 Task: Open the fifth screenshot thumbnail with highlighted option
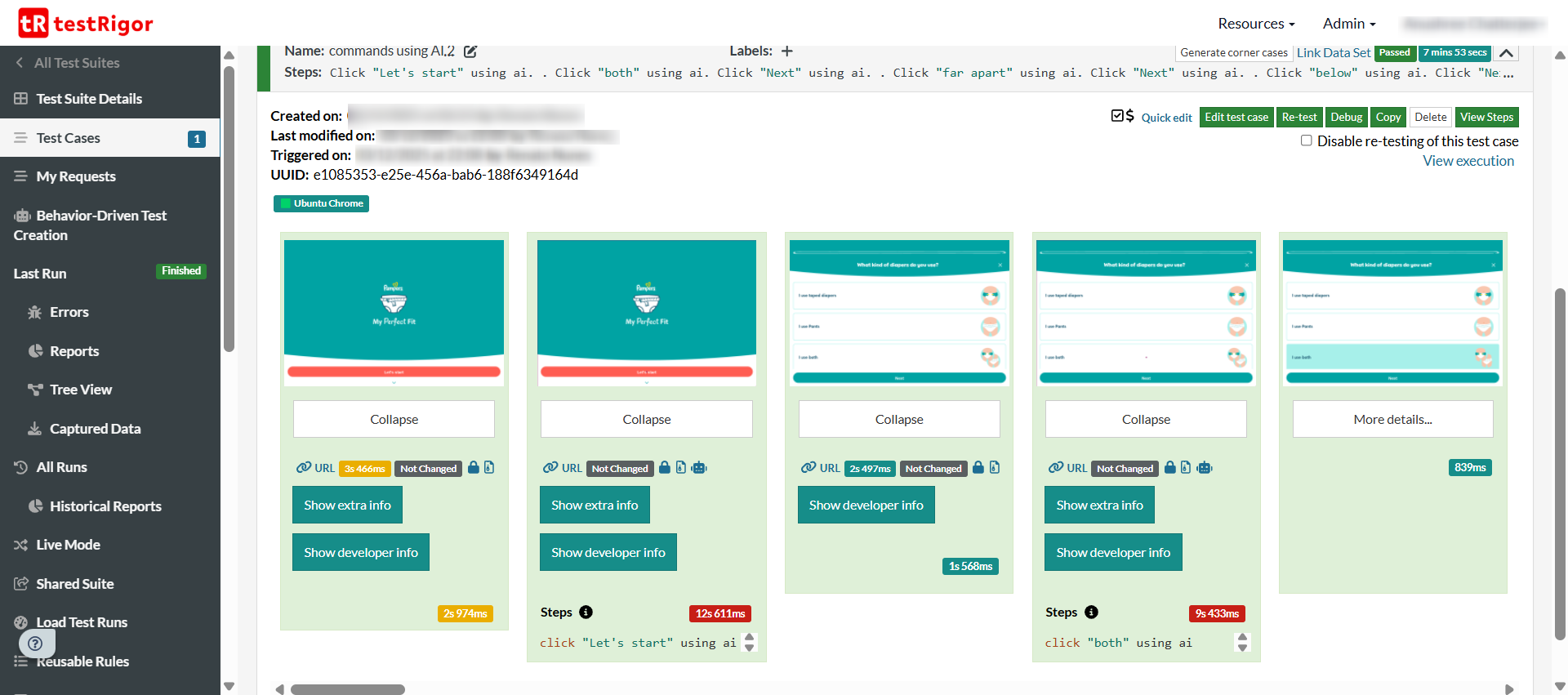click(1392, 312)
